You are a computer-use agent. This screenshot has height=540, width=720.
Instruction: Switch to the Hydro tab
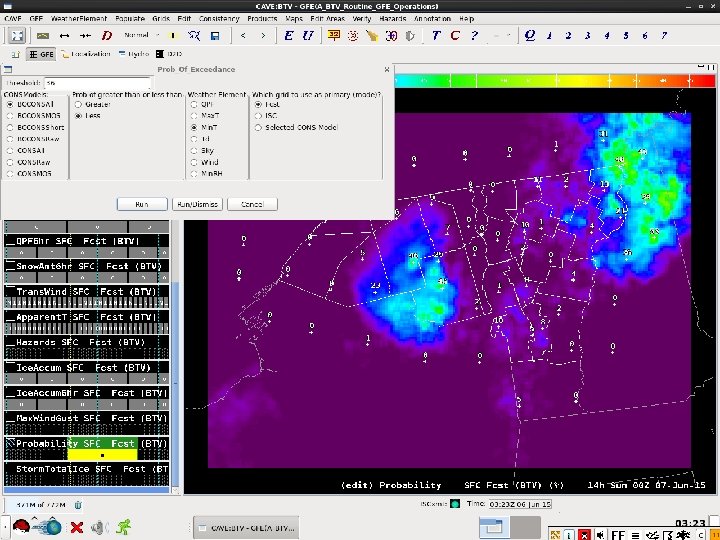coord(140,54)
